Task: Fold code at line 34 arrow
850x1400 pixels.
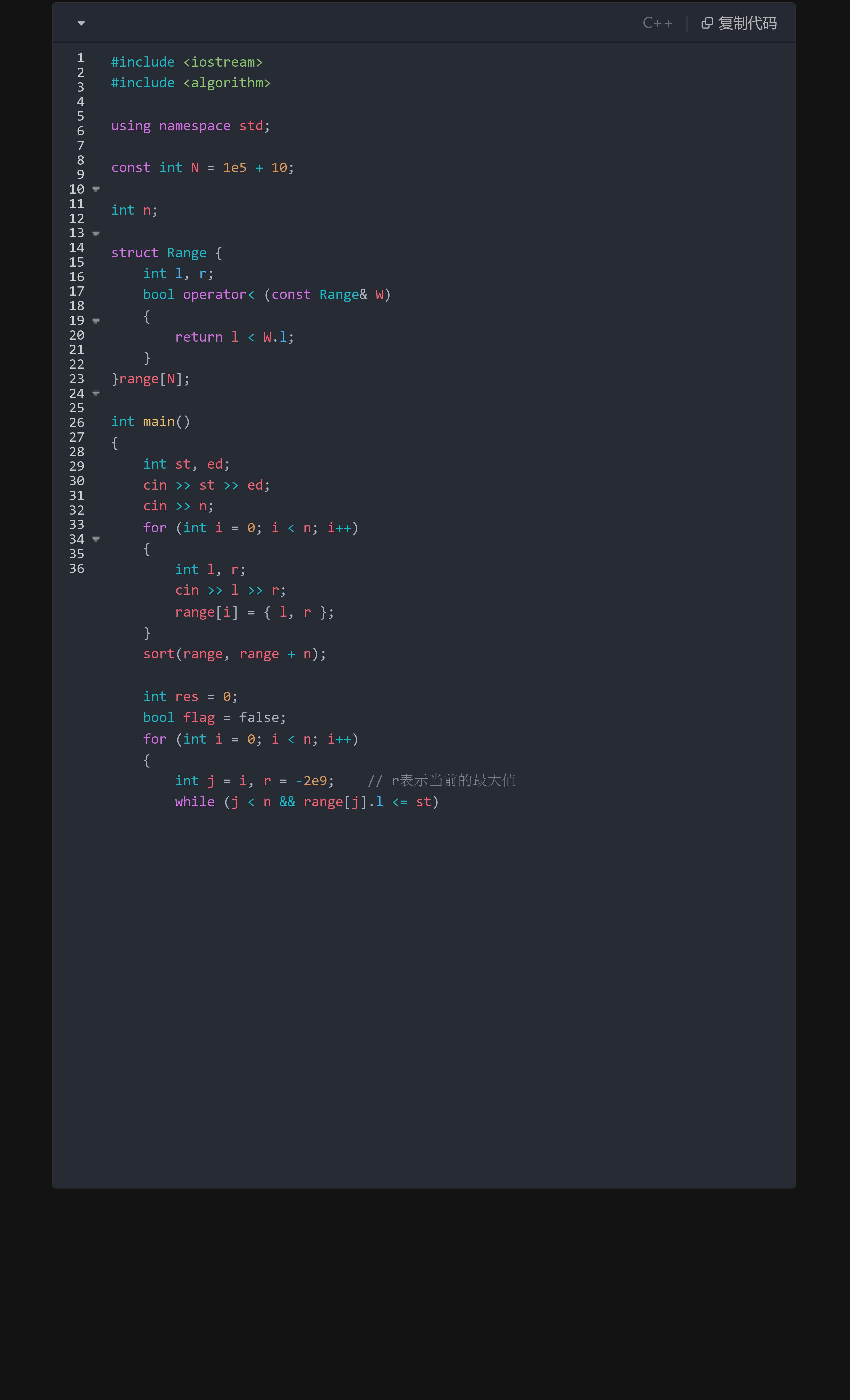Action: [96, 539]
